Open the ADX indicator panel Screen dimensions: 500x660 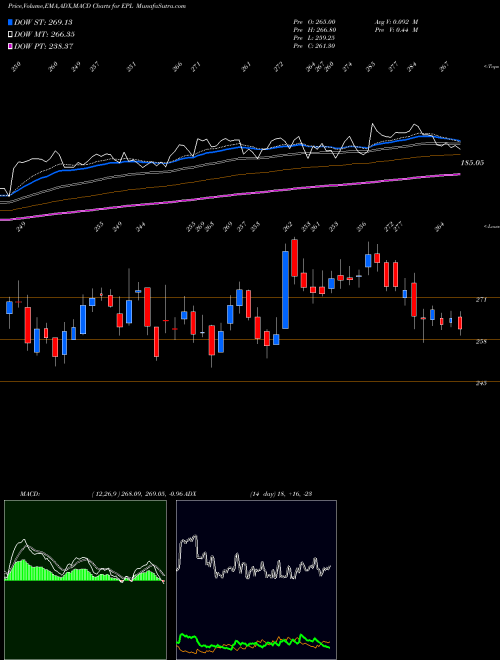pos(256,580)
